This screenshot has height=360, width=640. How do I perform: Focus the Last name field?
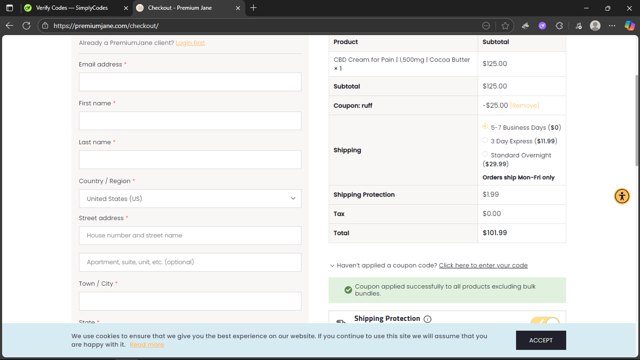190,160
